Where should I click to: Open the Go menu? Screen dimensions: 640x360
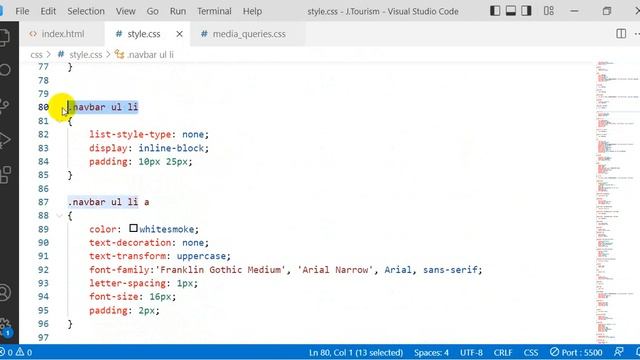click(x=152, y=11)
